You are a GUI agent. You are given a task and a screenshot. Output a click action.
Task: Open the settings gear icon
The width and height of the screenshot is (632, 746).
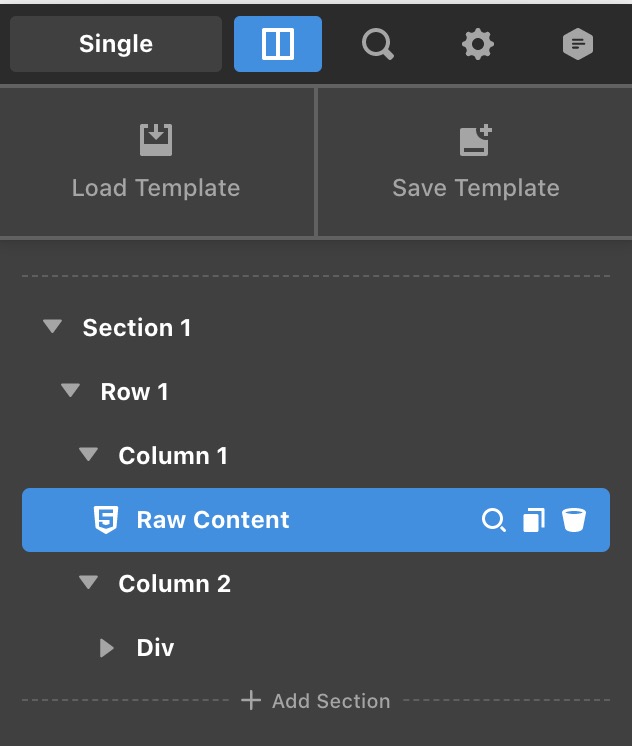point(478,44)
